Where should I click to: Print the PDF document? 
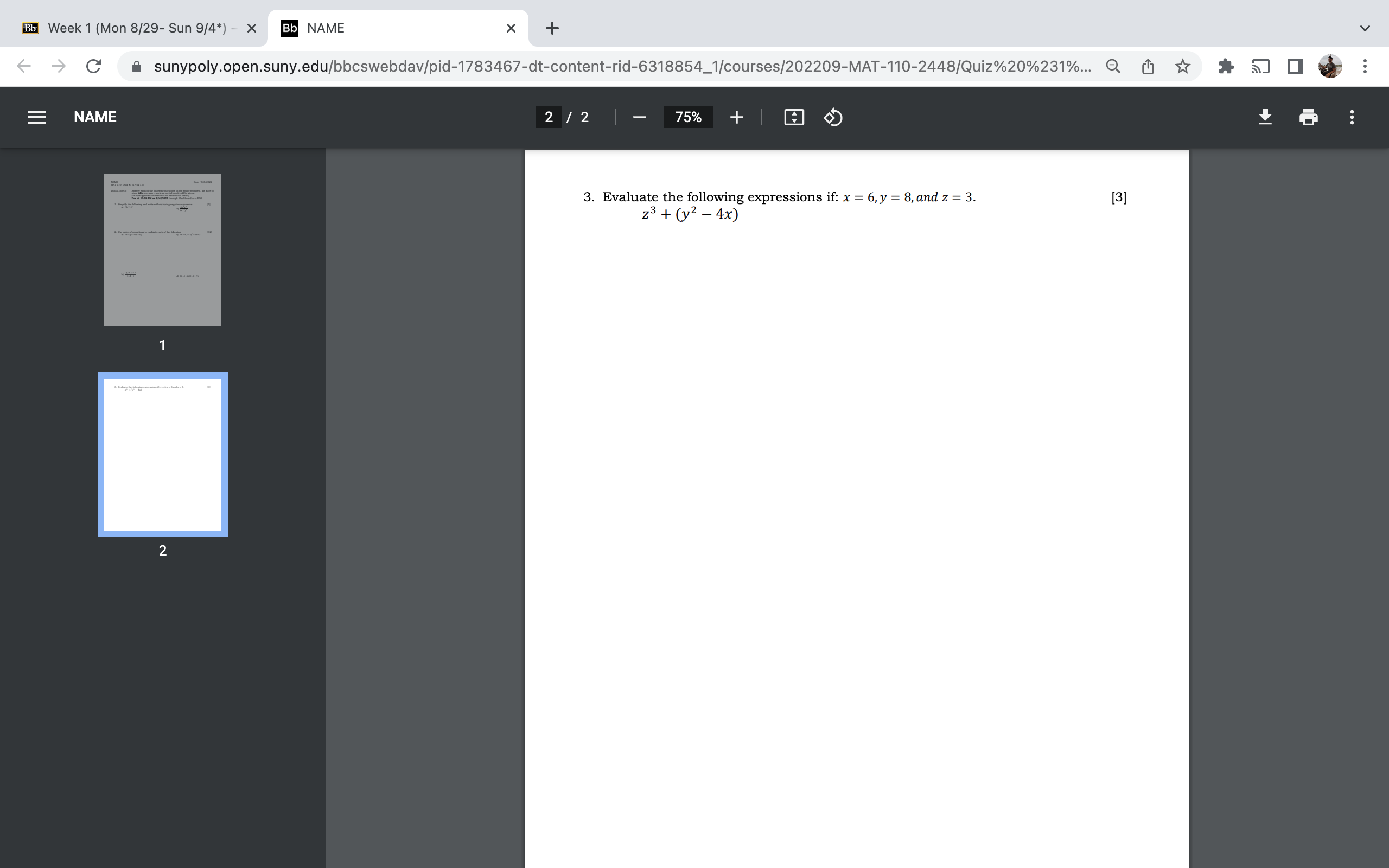pos(1308,117)
